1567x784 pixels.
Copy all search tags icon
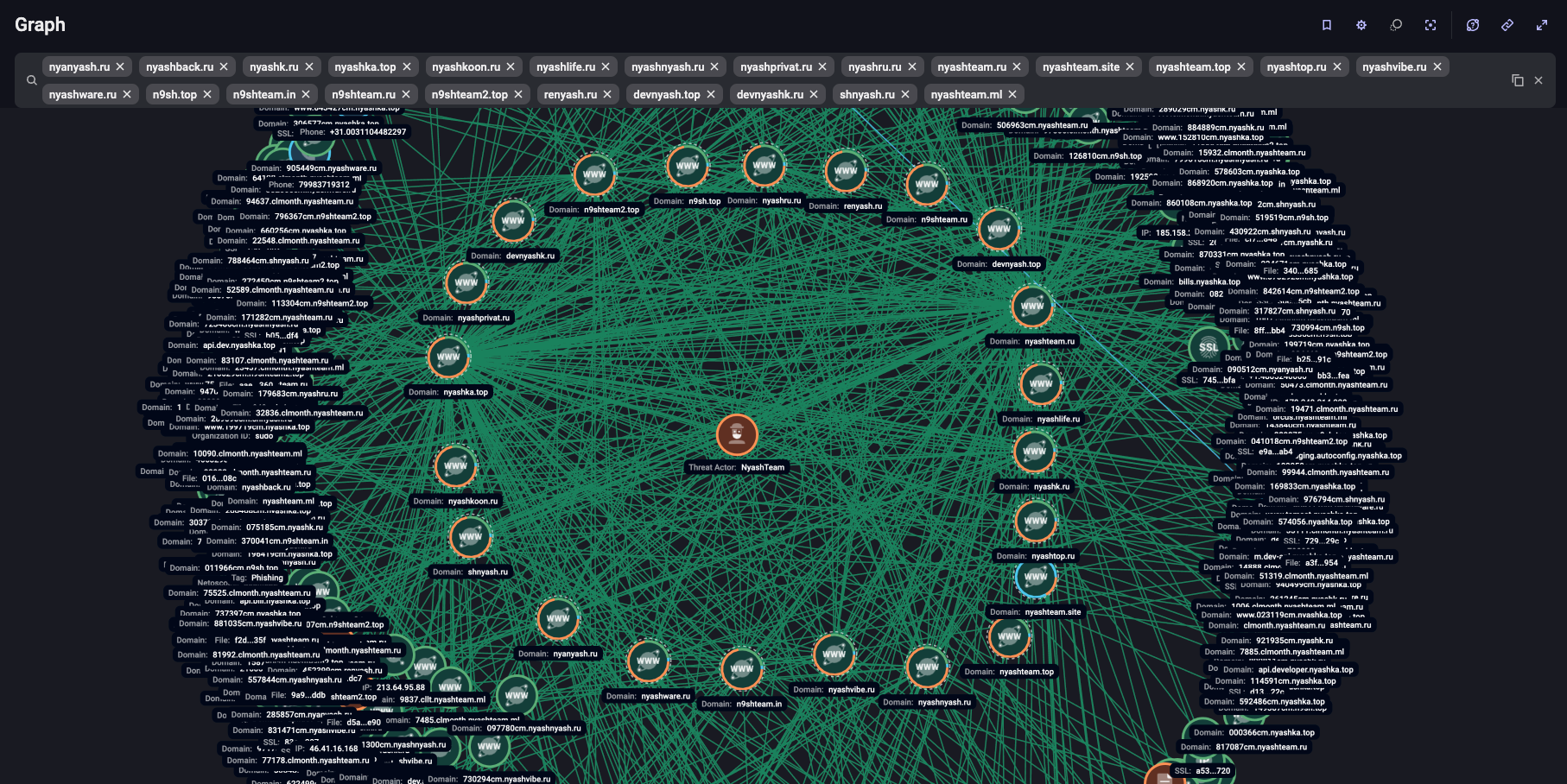click(1517, 80)
